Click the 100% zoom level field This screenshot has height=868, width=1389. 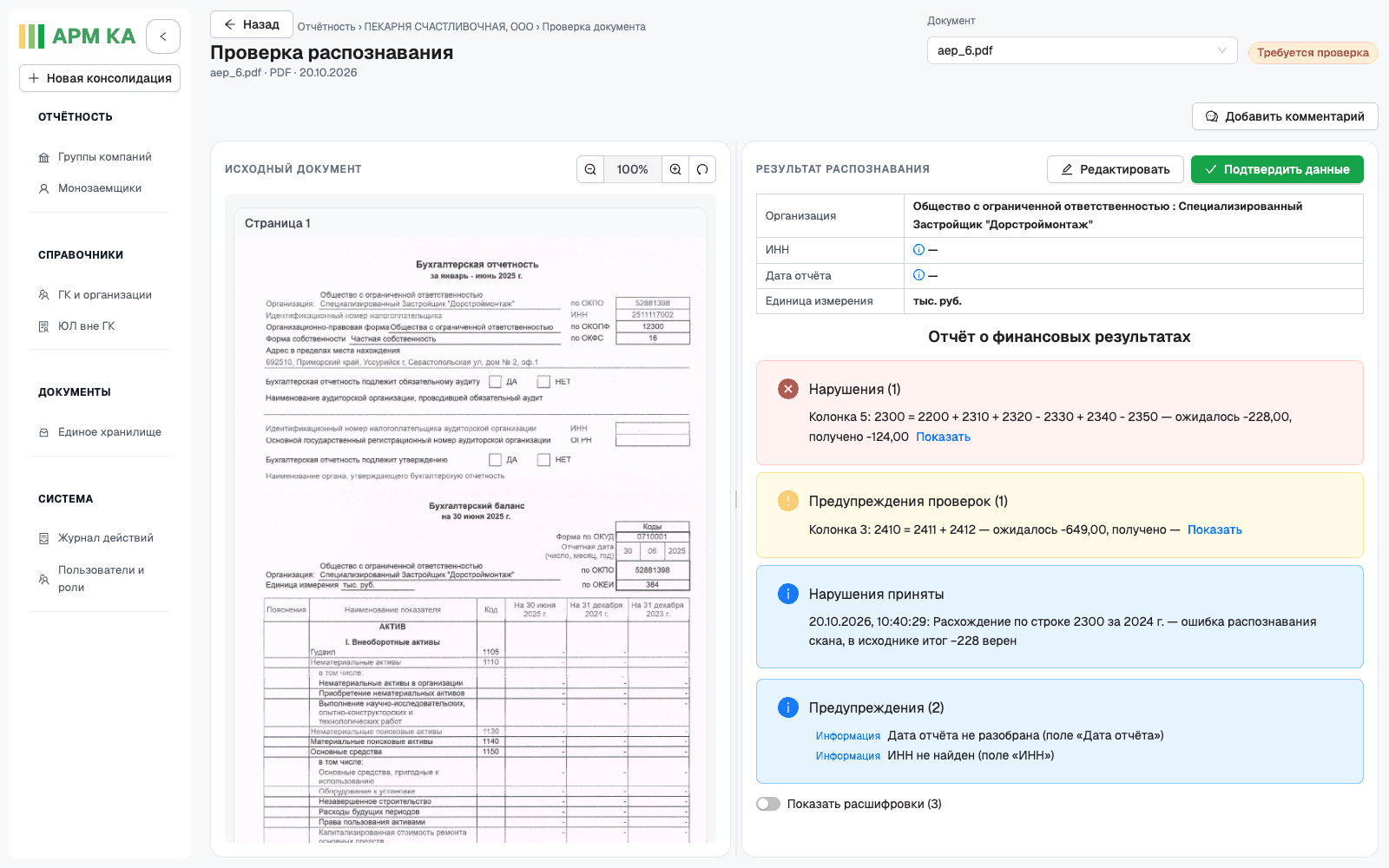(x=632, y=169)
